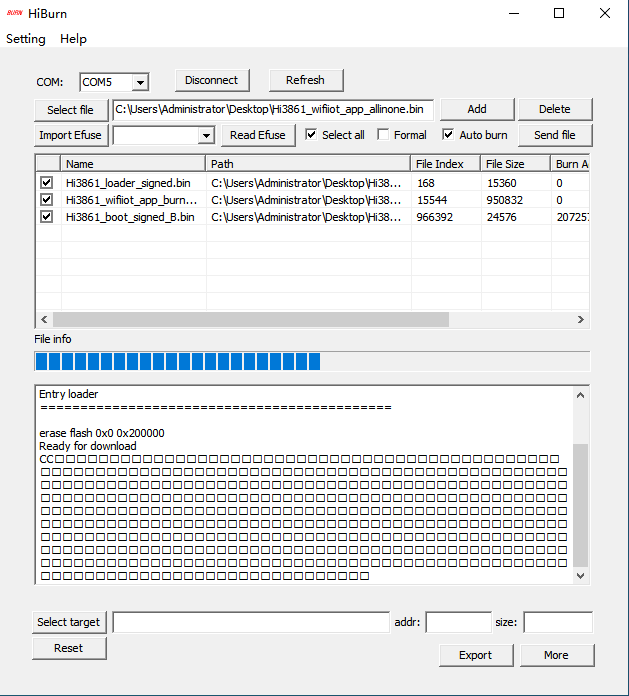Click the table horizontal scrollbar thumb
Viewport: 629px width, 696px height.
click(251, 319)
